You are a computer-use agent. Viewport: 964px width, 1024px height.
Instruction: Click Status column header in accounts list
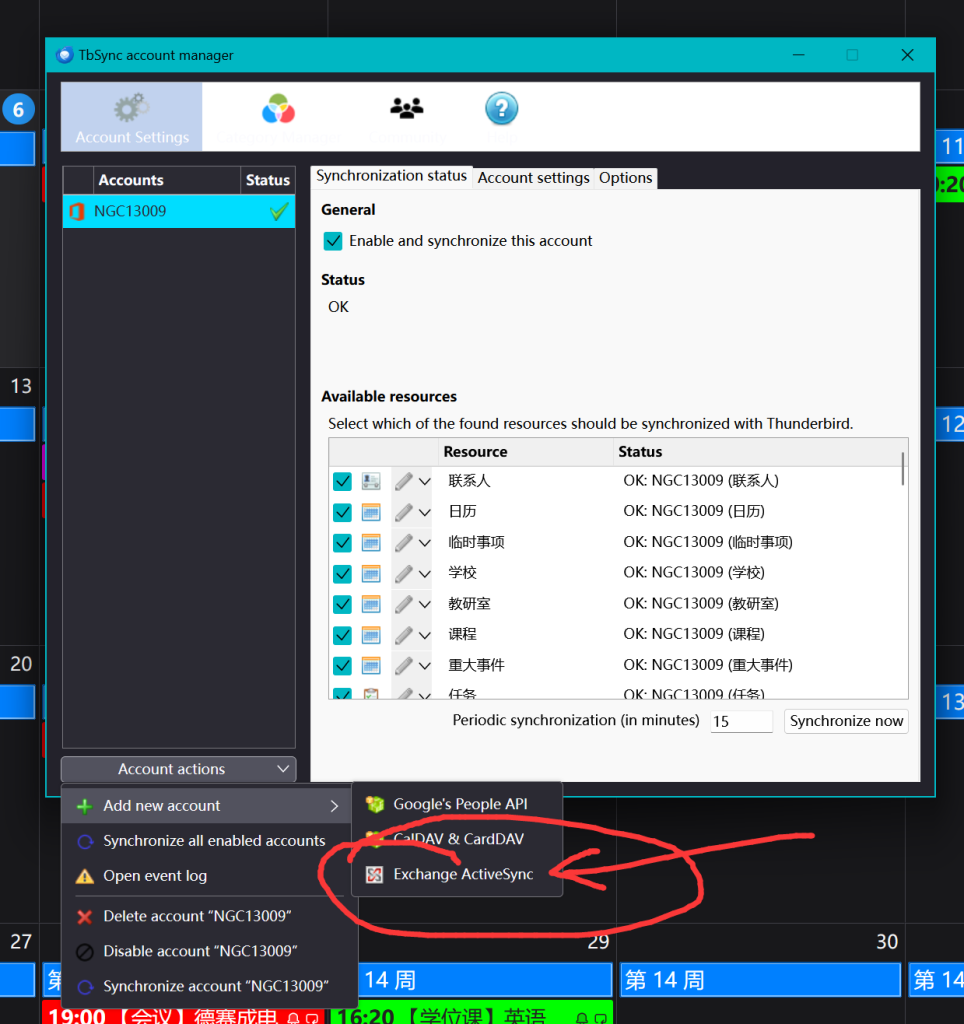point(268,180)
